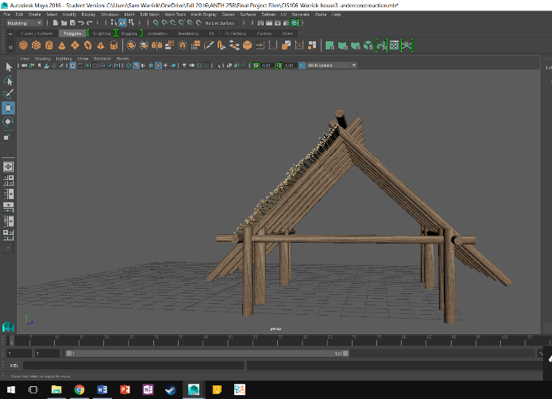Create a polygon cube from the shelf
The width and height of the screenshot is (552, 399).
pos(36,45)
